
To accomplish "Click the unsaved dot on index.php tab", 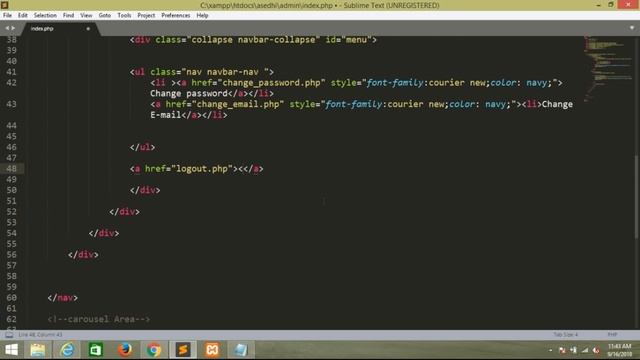I will click(88, 29).
